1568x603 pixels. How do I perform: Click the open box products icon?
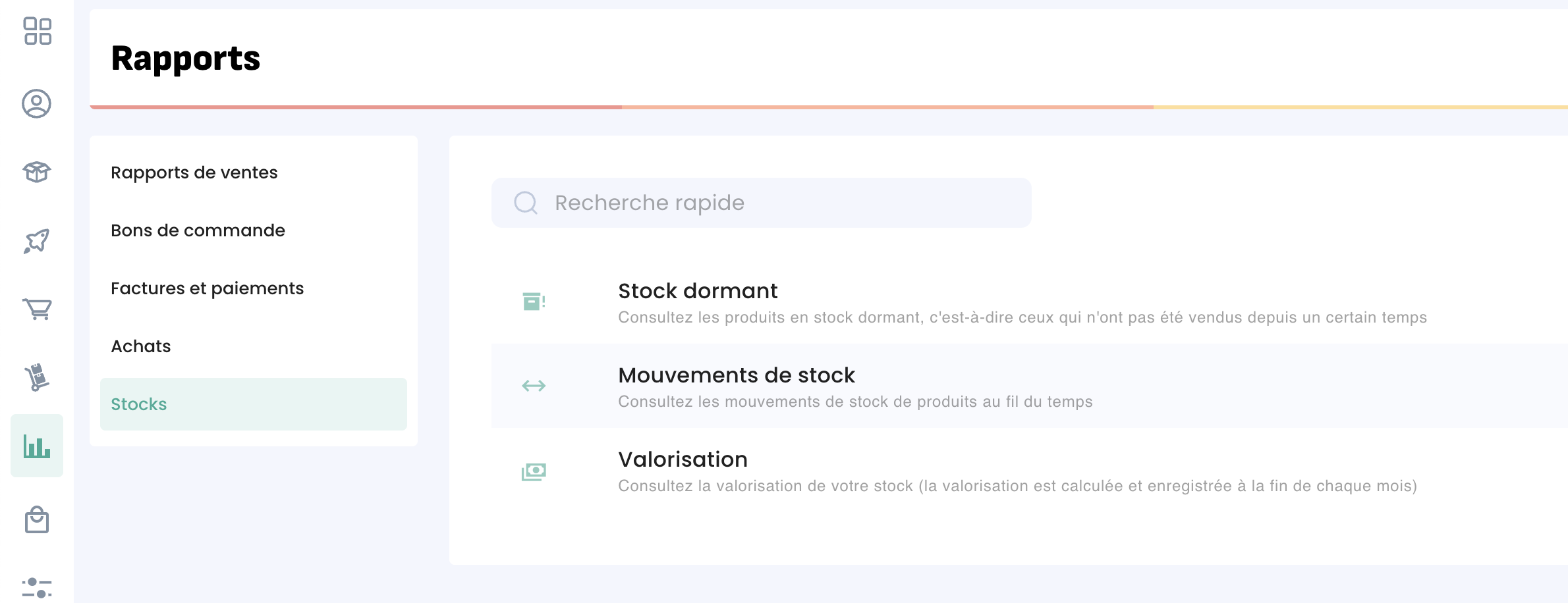coord(37,172)
